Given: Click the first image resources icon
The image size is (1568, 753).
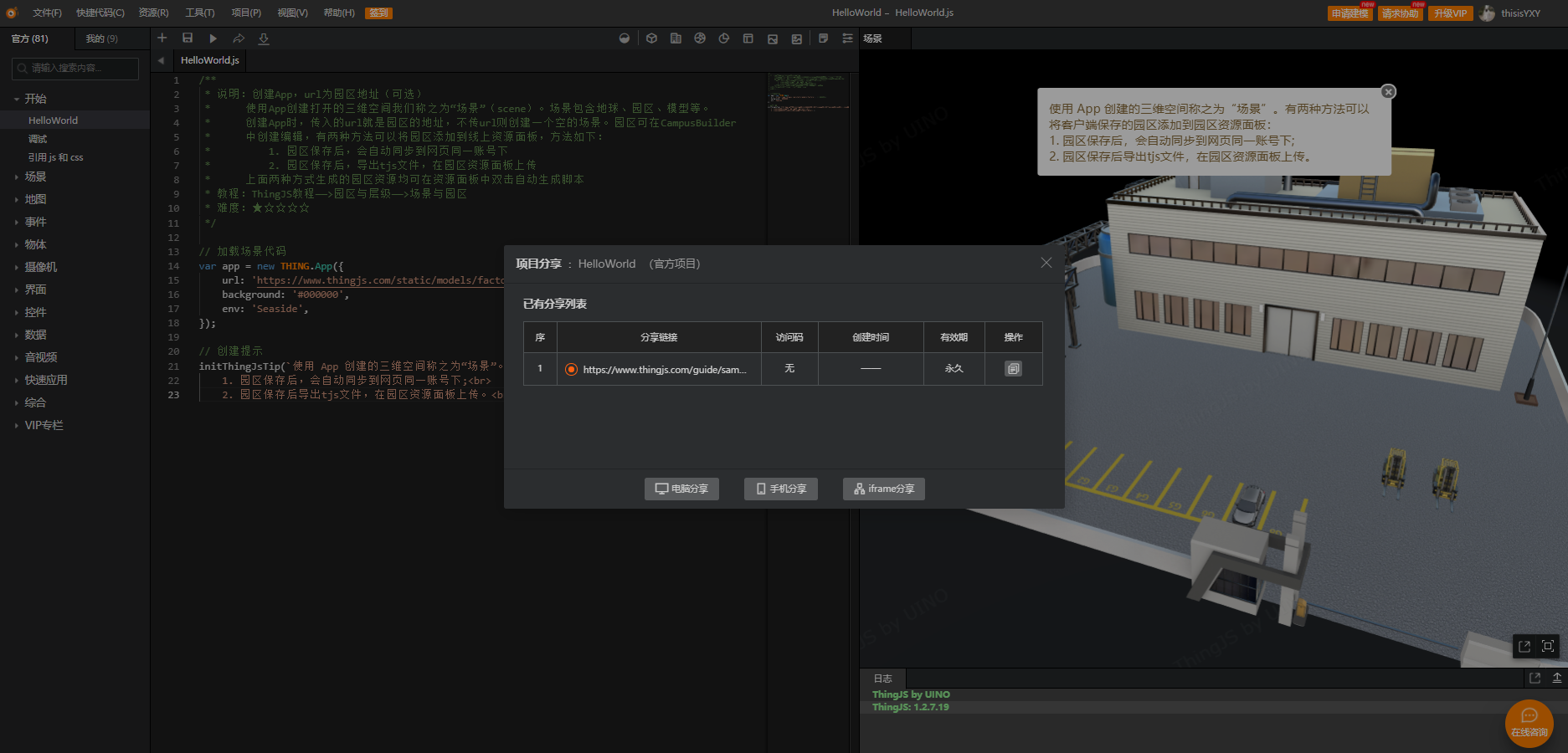Looking at the screenshot, I should [773, 38].
